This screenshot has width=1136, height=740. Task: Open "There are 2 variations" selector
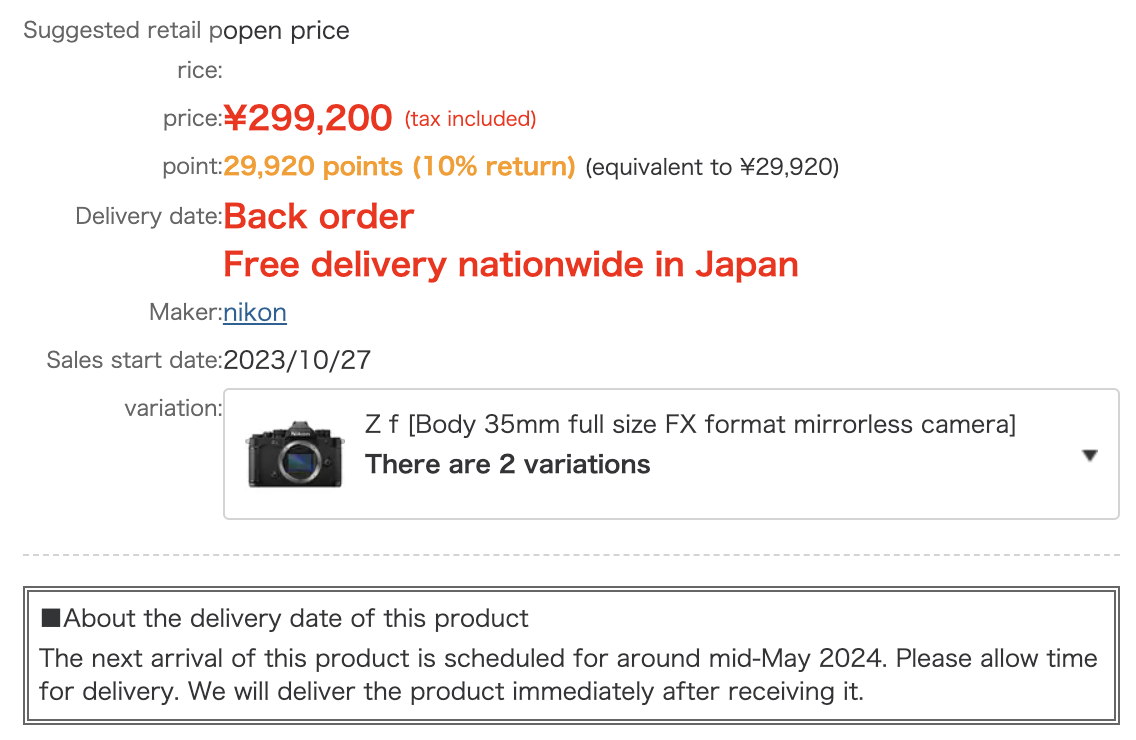point(508,465)
